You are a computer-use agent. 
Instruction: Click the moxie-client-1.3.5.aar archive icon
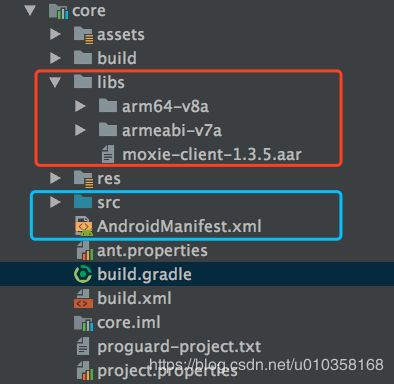click(108, 154)
